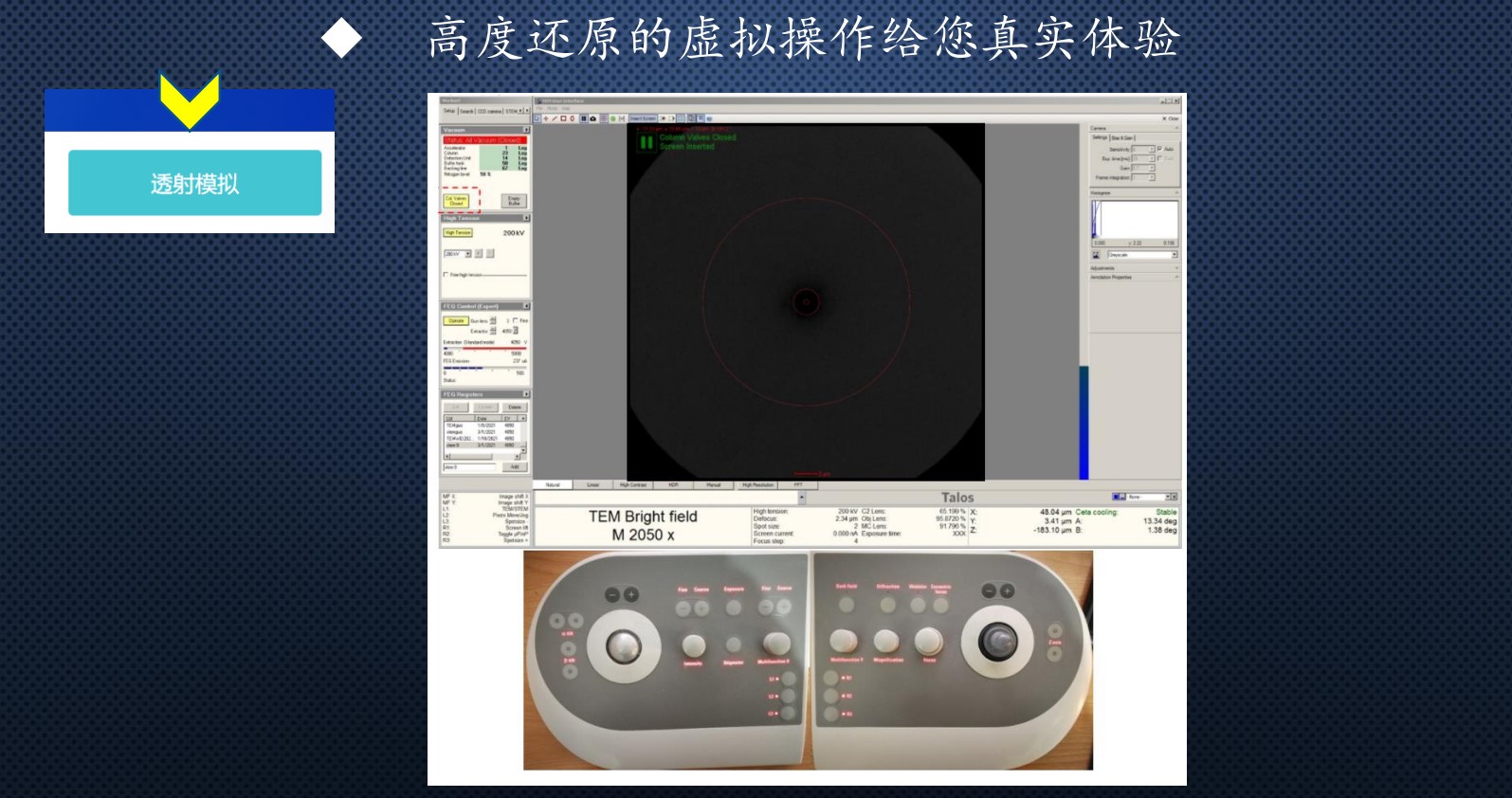This screenshot has width=1512, height=798.
Task: Click the histogram image icon beside Greyscale
Action: click(x=1097, y=255)
